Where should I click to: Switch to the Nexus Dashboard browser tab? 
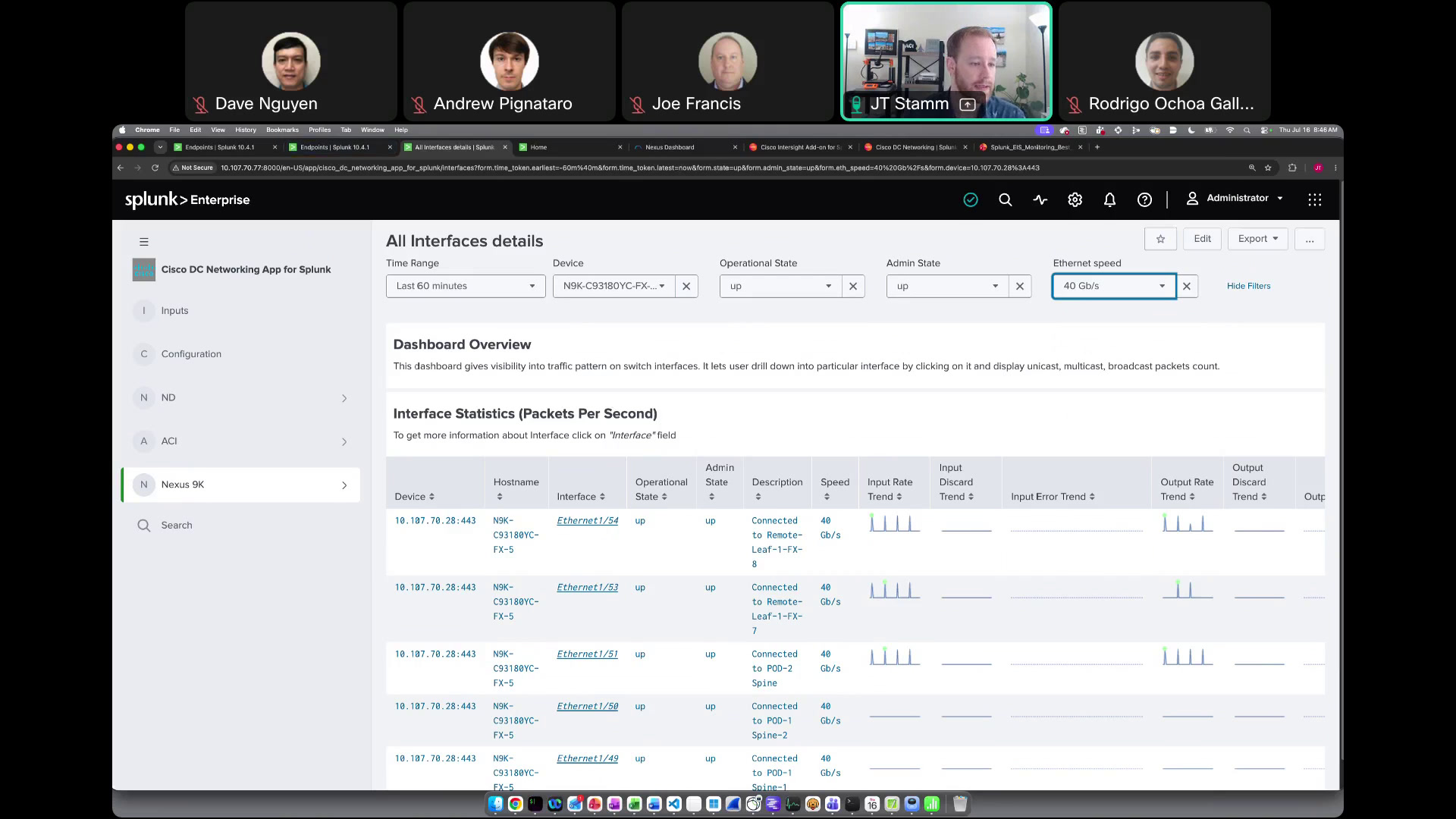[x=684, y=147]
